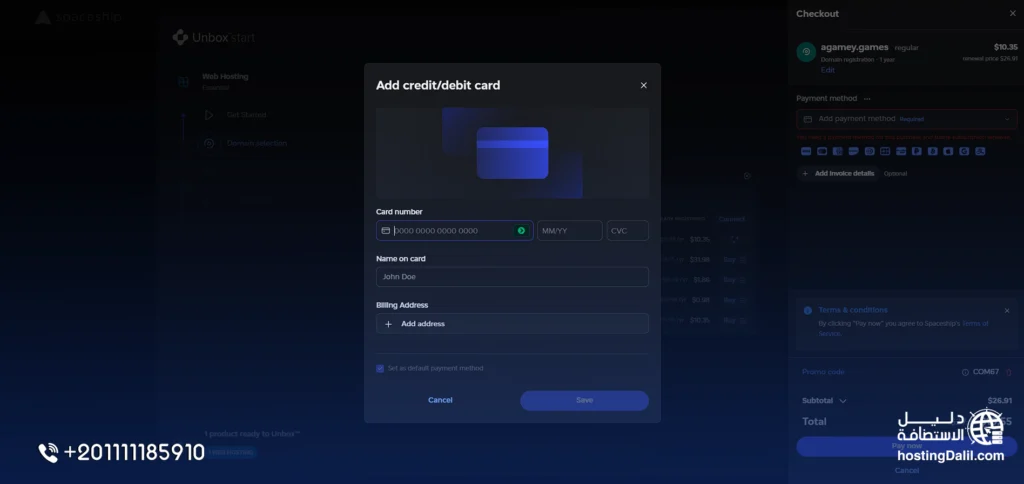Viewport: 1024px width, 484px height.
Task: Open Add address for billing address
Action: [512, 324]
